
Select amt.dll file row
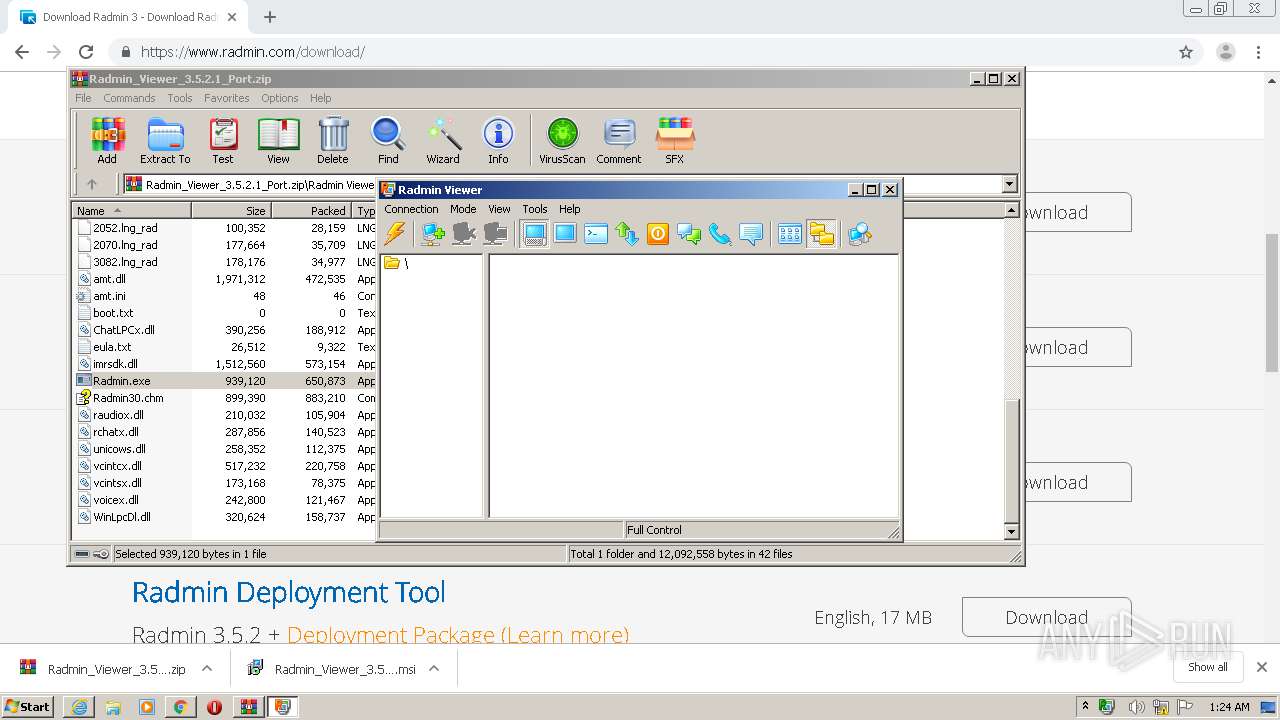pyautogui.click(x=109, y=279)
